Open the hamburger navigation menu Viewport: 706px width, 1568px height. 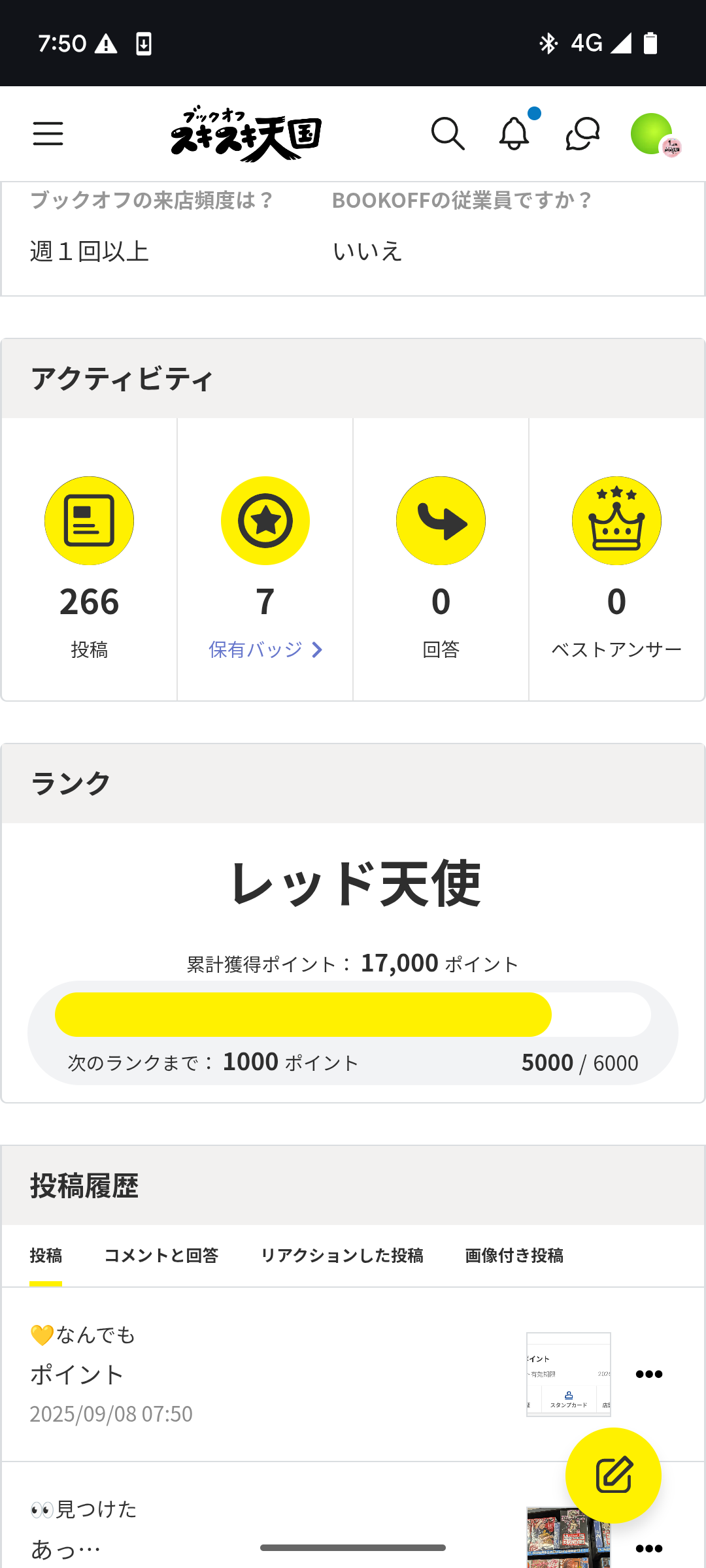(x=48, y=134)
